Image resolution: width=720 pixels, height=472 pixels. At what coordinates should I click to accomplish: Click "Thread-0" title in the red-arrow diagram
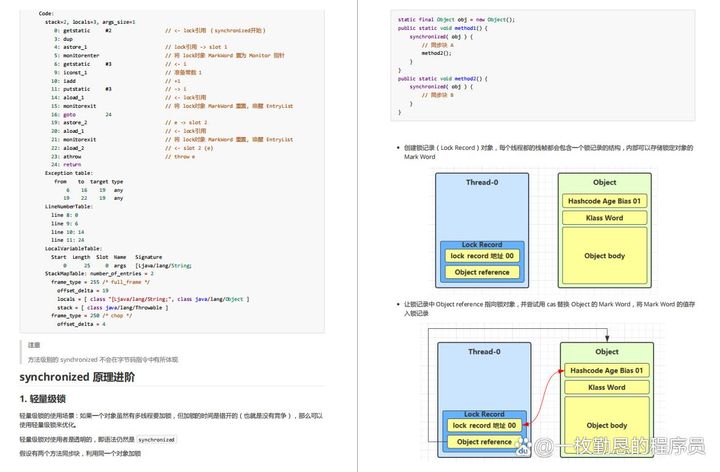pyautogui.click(x=484, y=352)
